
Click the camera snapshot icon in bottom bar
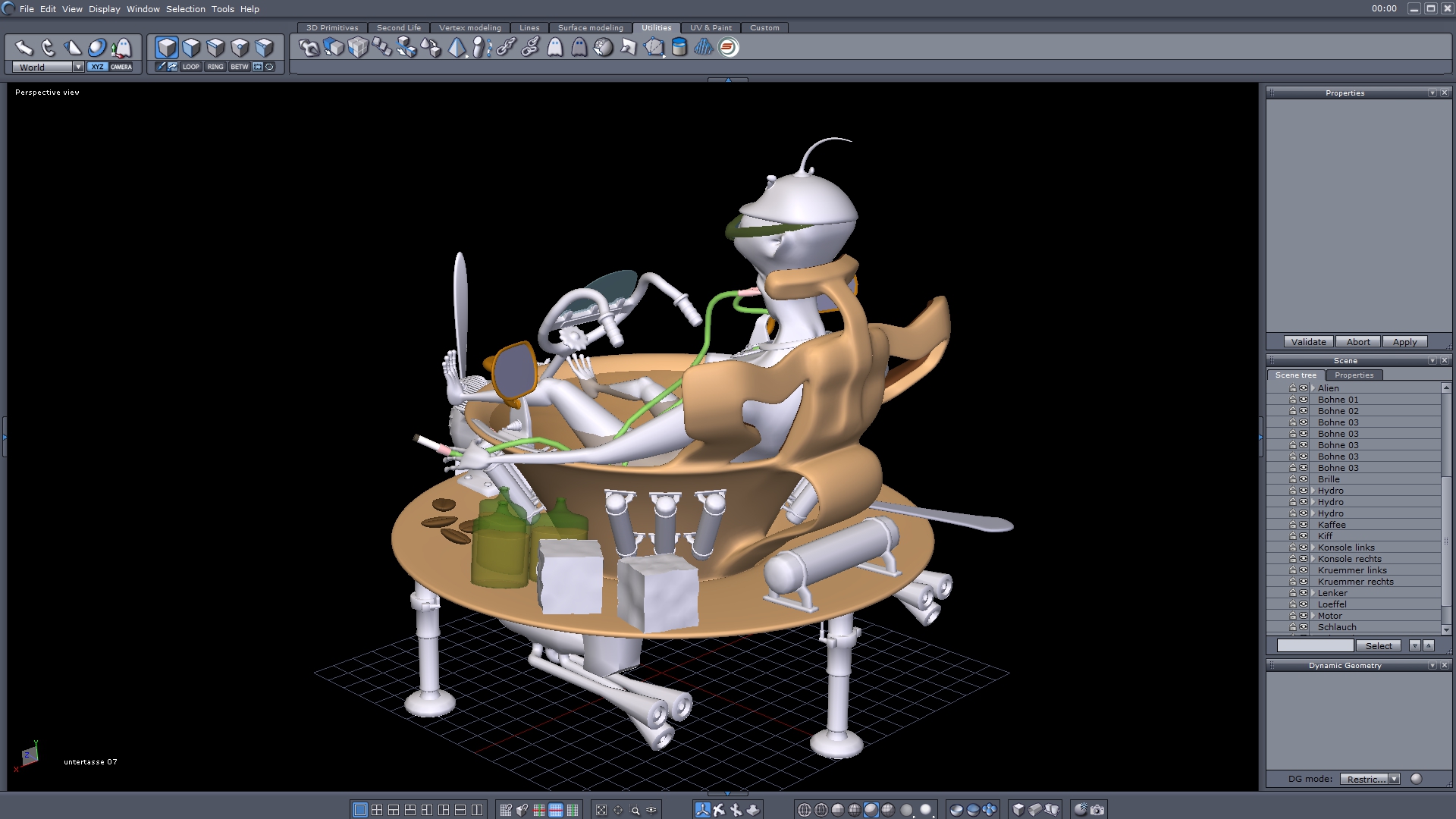click(1097, 810)
